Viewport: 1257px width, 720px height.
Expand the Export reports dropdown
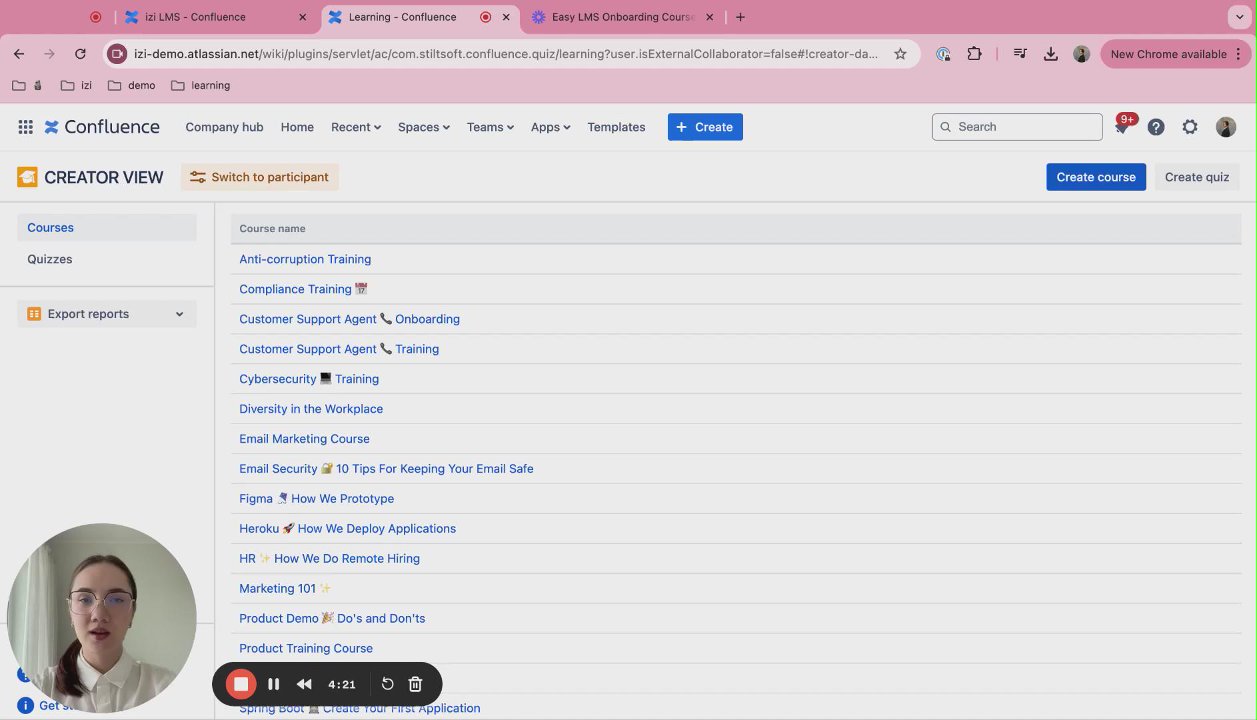pyautogui.click(x=107, y=314)
